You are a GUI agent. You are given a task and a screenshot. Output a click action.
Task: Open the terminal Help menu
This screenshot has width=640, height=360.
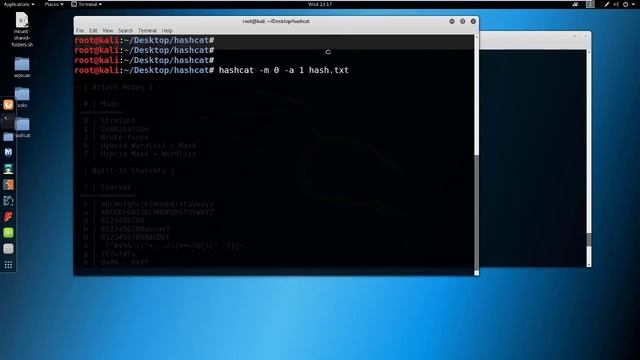pos(167,31)
